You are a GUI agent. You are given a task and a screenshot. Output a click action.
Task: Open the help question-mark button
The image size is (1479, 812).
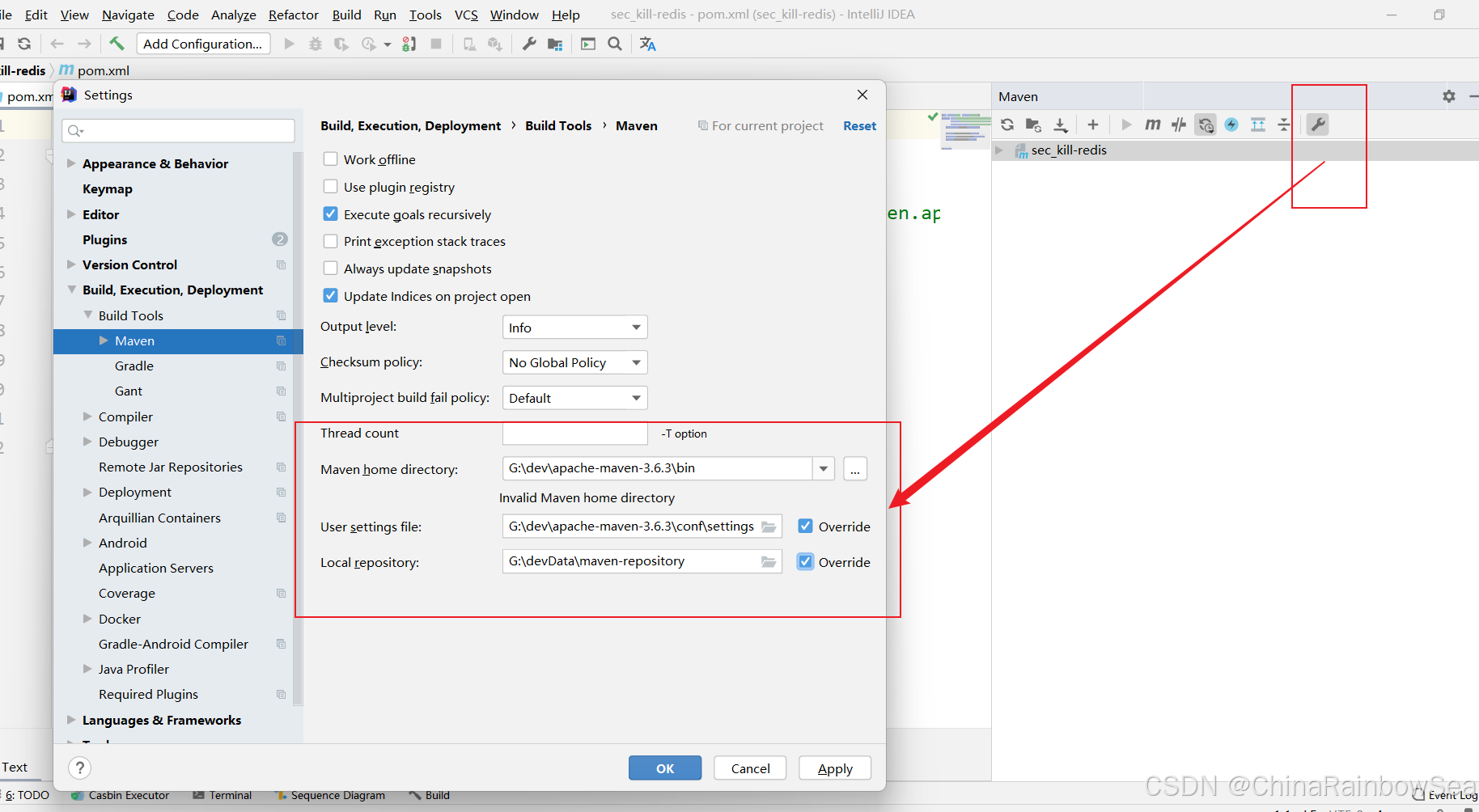click(x=79, y=768)
